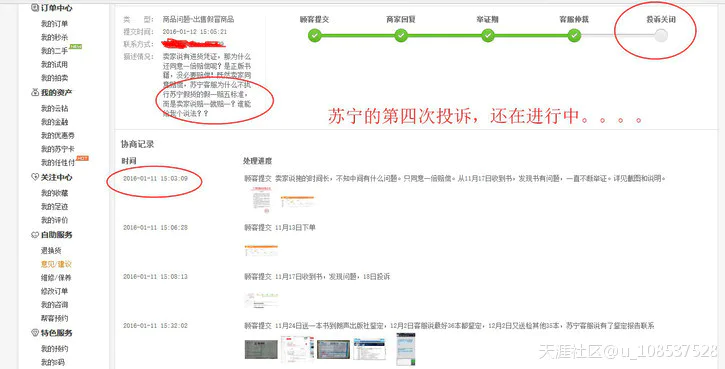Open 我的拍卖 link
725x369 pixels.
55,78
